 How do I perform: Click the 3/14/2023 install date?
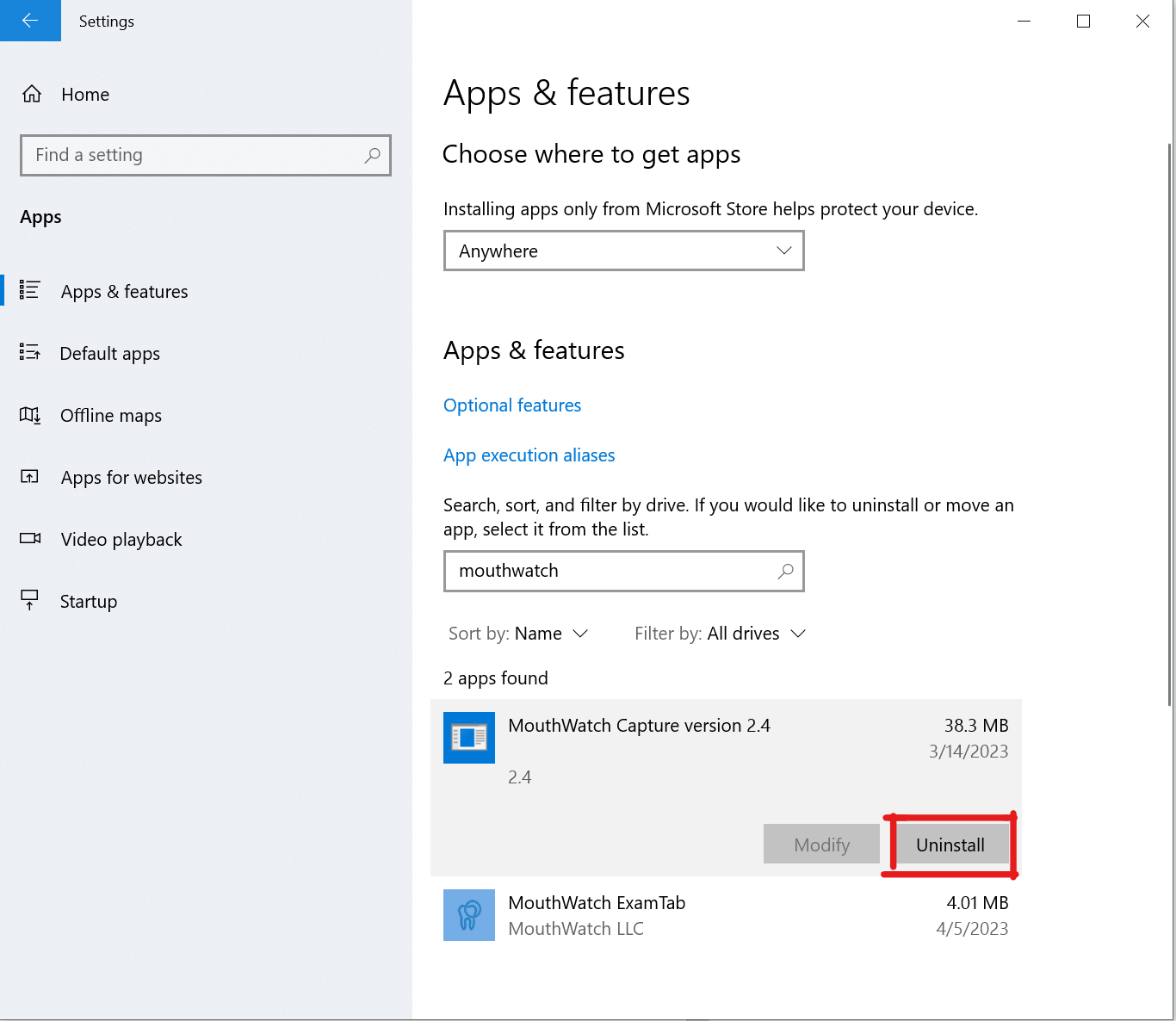[x=969, y=752]
